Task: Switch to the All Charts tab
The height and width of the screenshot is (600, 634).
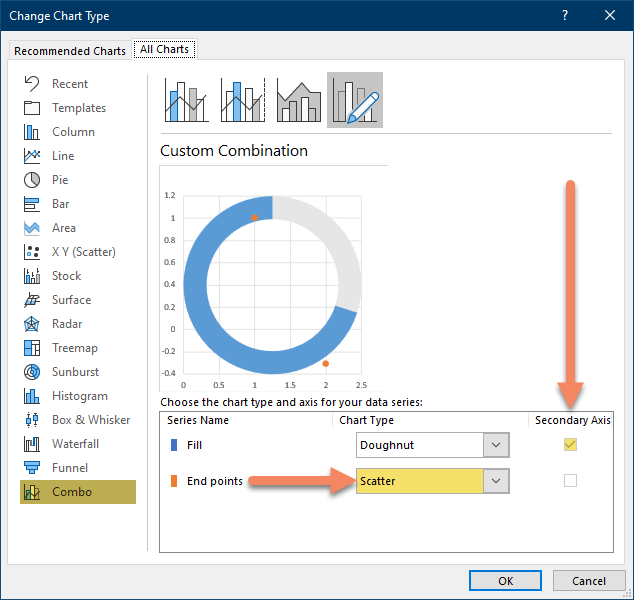Action: coord(165,49)
